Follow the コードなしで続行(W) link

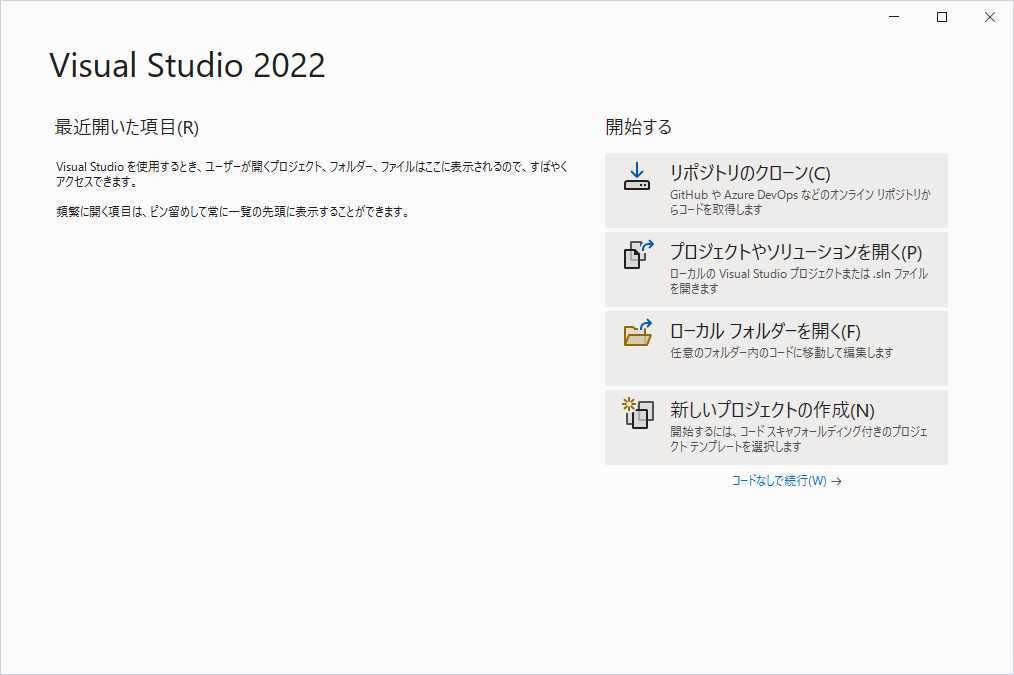coord(779,481)
